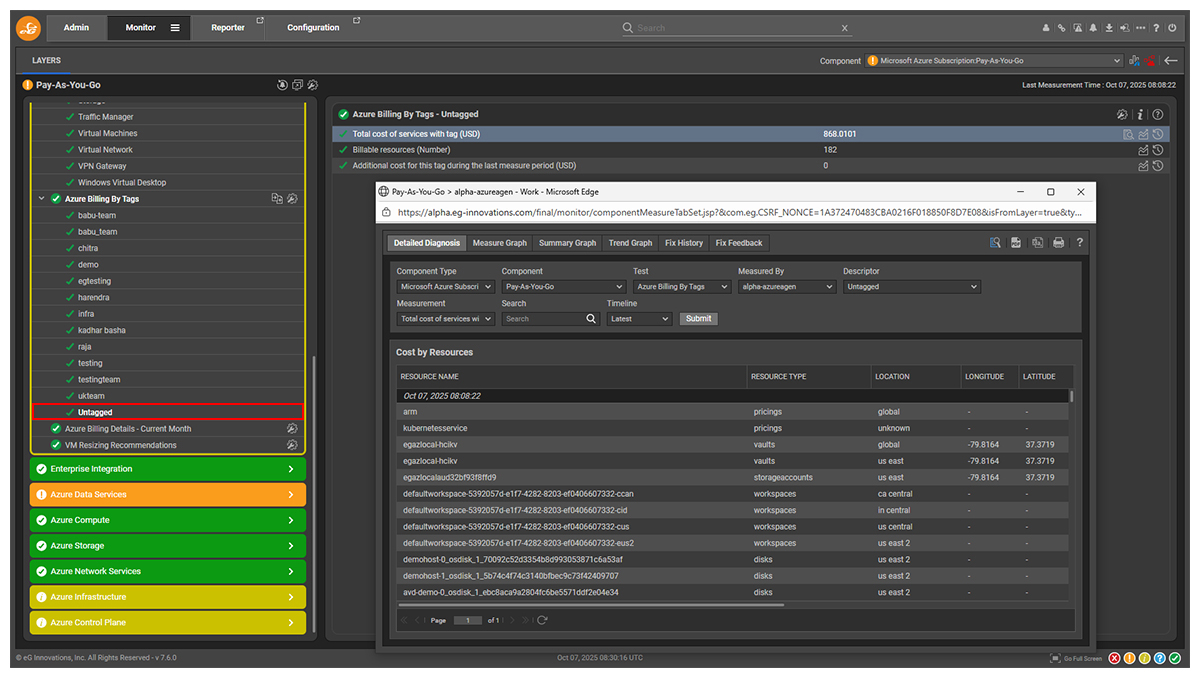
Task: Click the user profile icon in top bar
Action: (1046, 28)
